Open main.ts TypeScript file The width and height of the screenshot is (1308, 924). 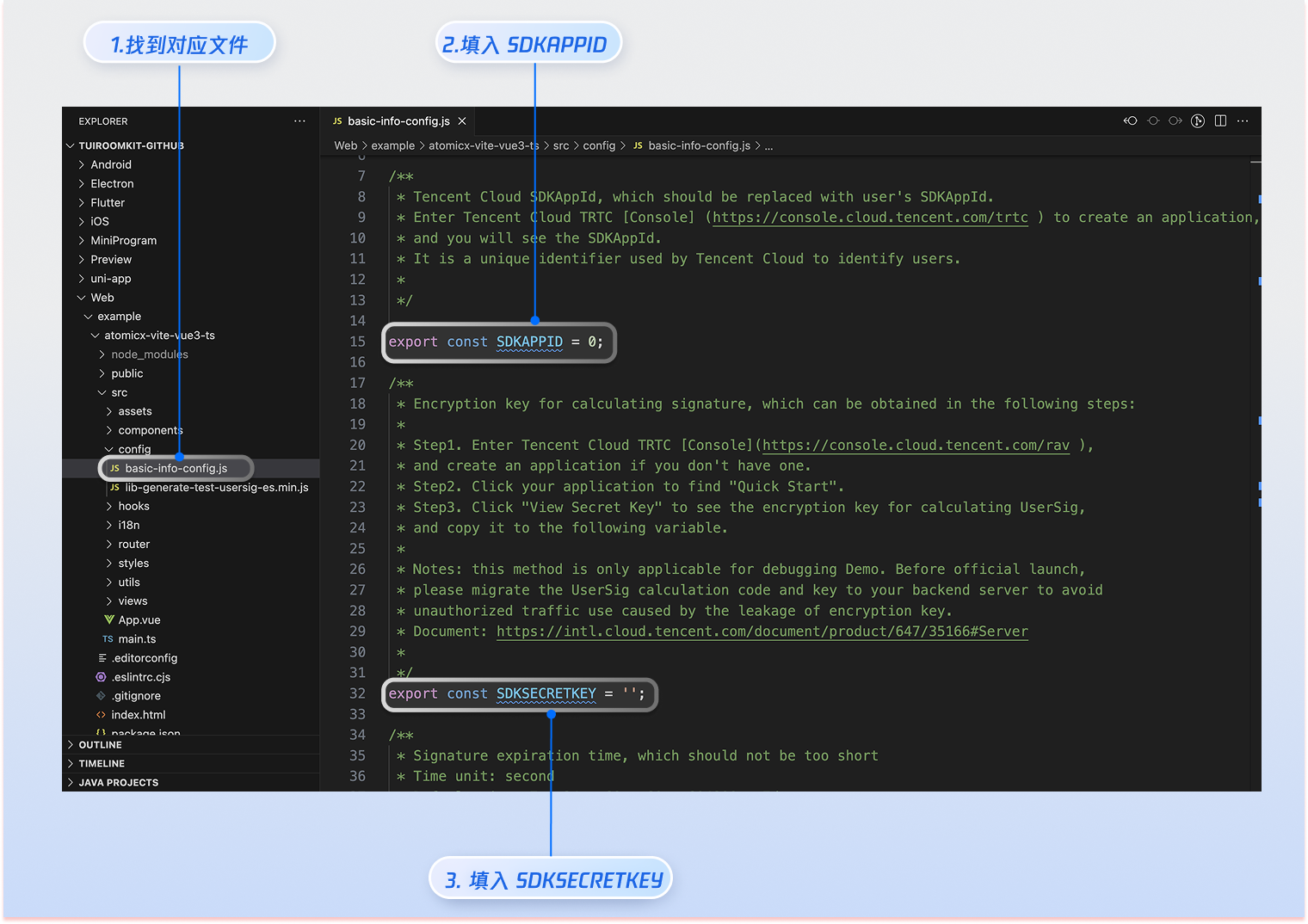(137, 639)
